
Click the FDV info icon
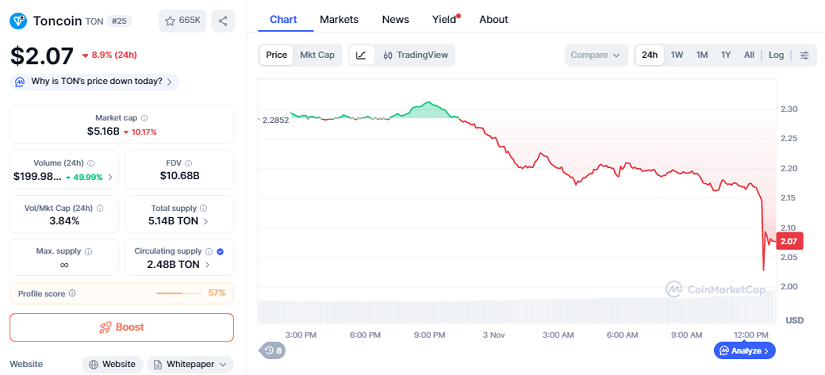tap(189, 163)
